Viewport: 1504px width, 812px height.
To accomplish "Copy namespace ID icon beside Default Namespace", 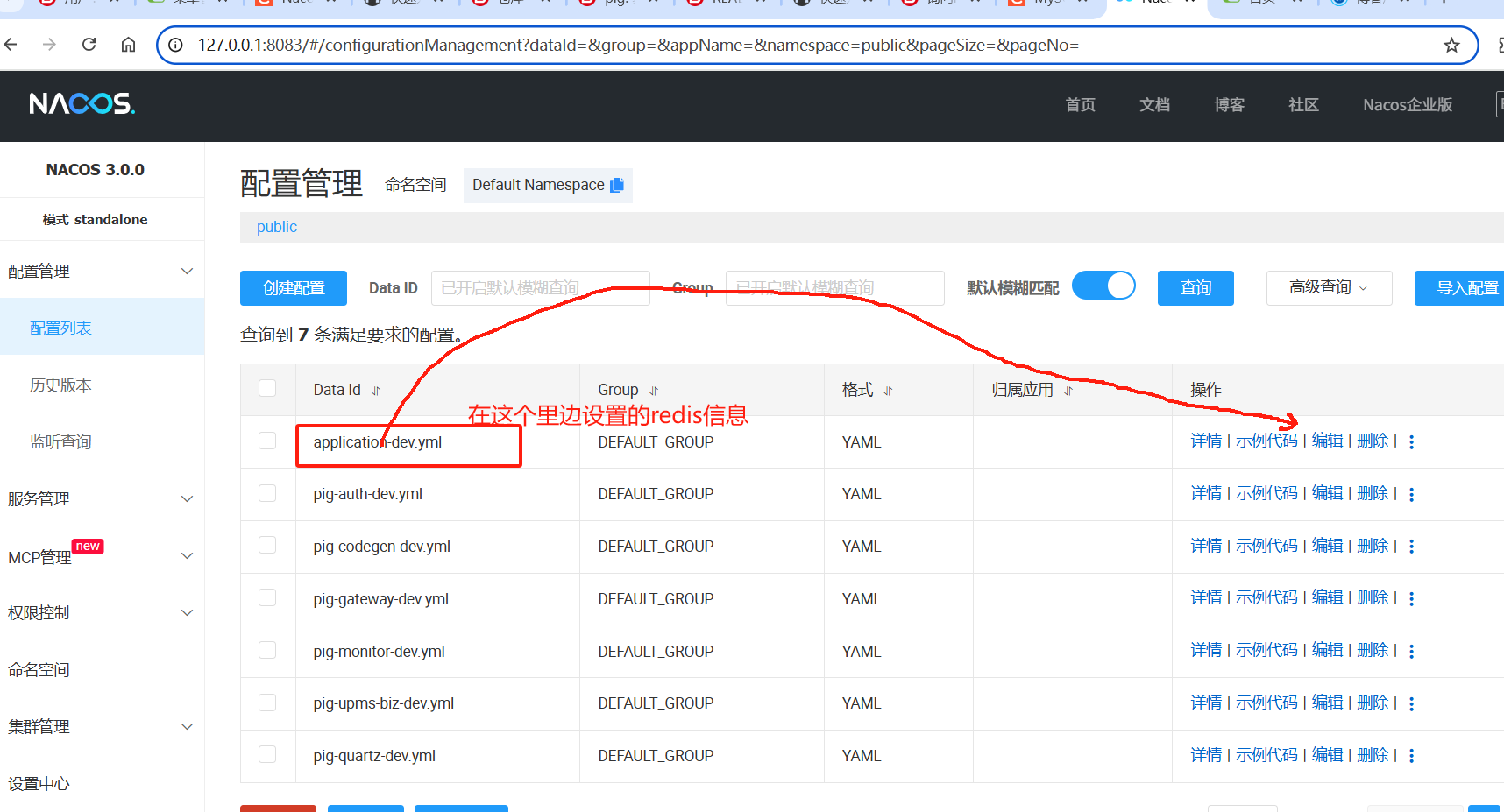I will pos(617,185).
